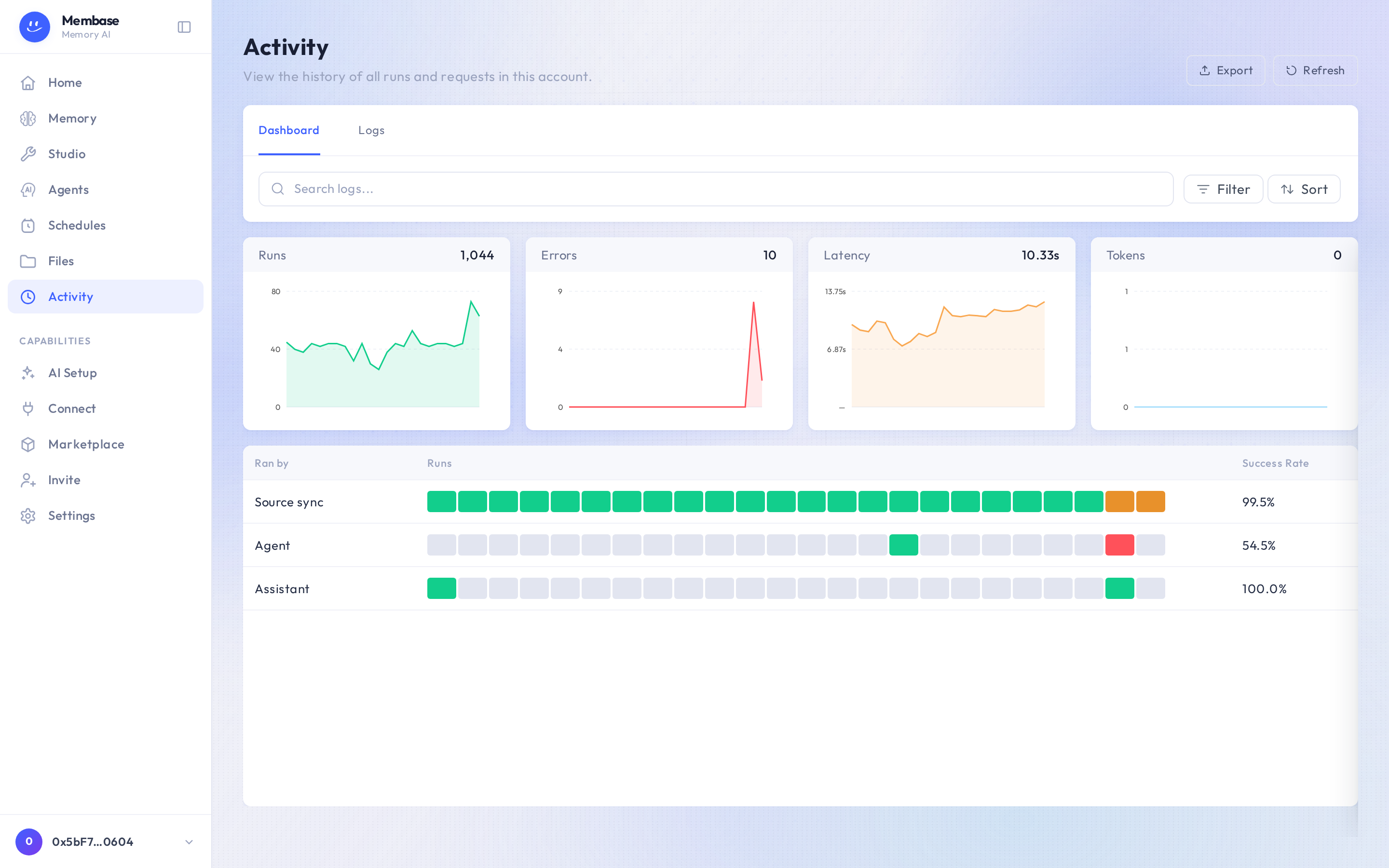Open the Files folder icon
The height and width of the screenshot is (868, 1389).
28,260
